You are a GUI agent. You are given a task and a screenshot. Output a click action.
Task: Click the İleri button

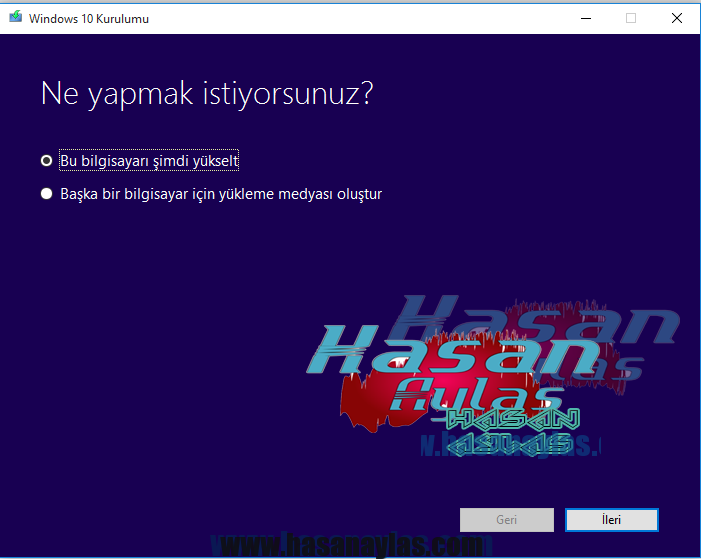(x=612, y=520)
